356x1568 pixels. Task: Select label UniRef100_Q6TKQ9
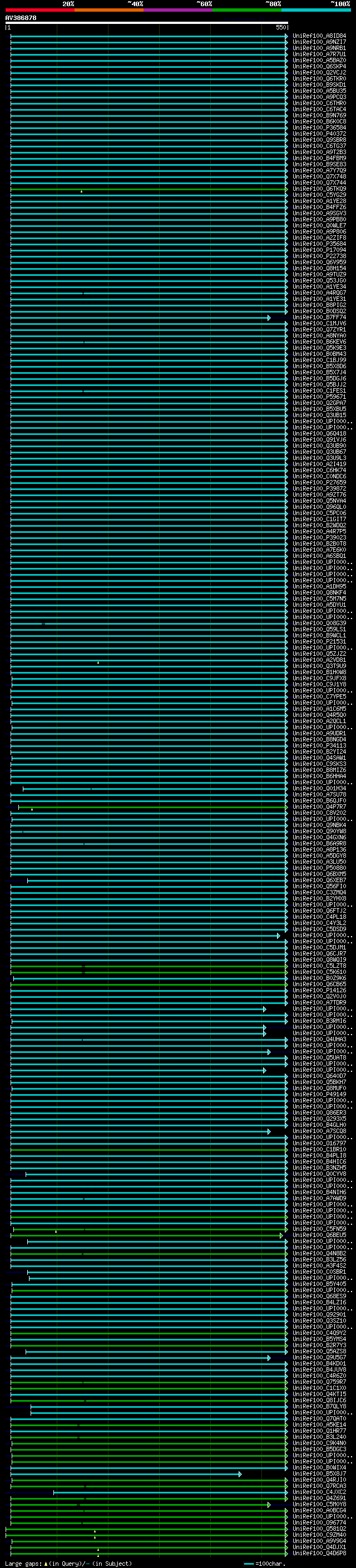319,189
